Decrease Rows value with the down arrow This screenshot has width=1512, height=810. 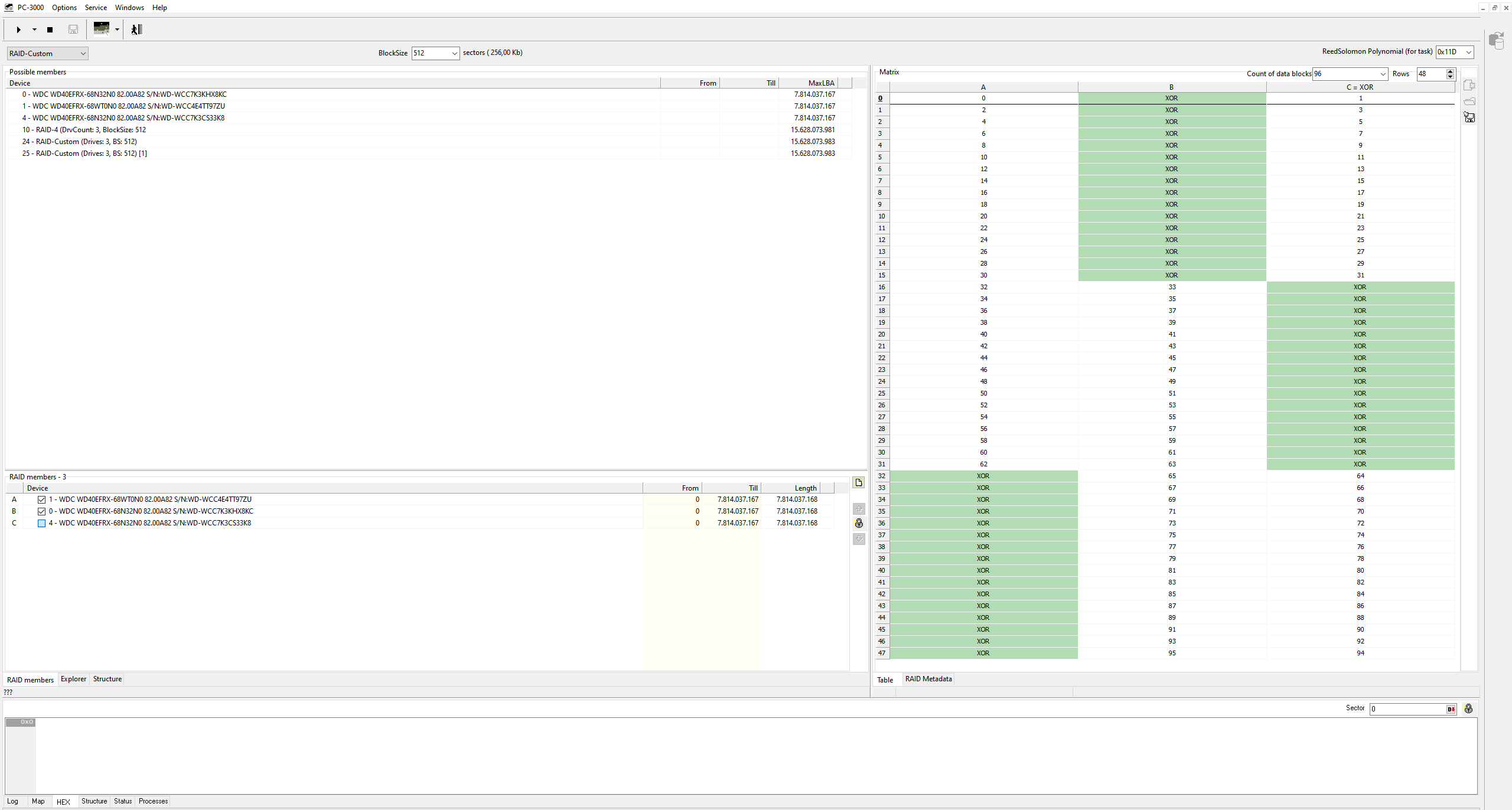coord(1450,77)
